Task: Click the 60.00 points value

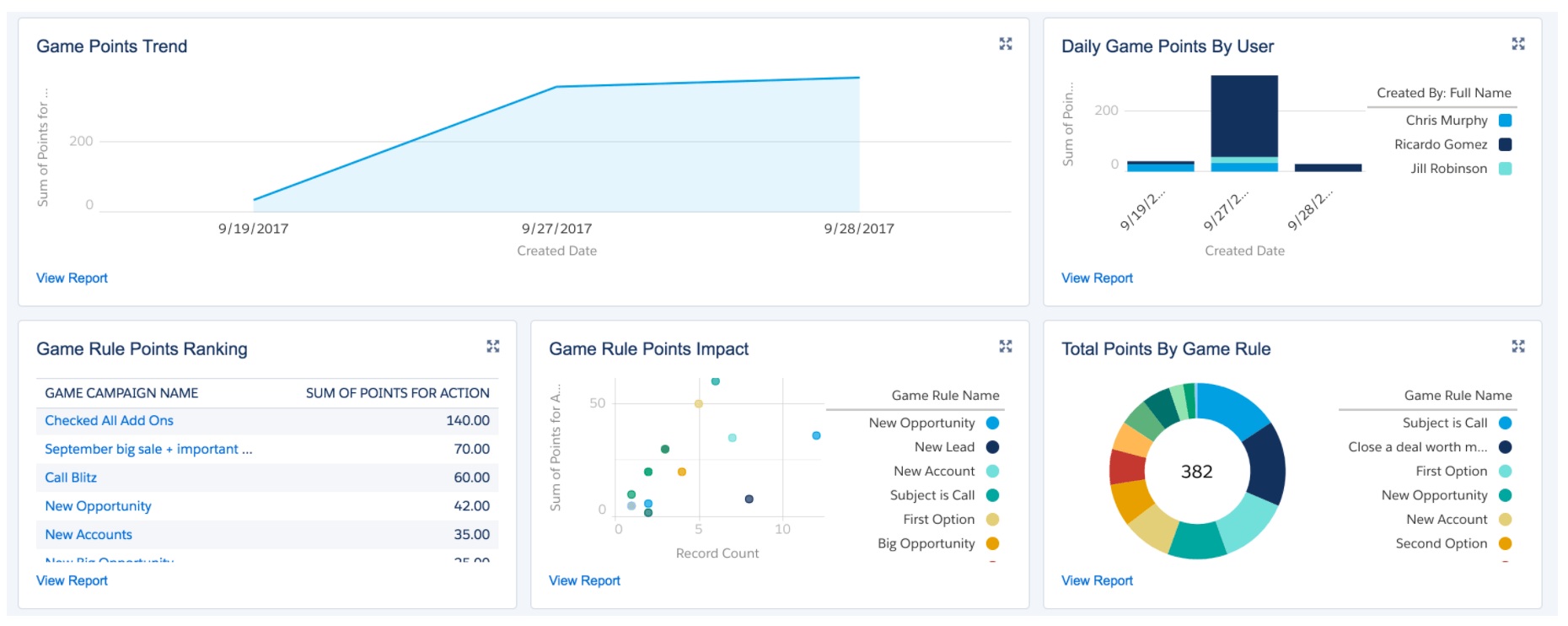Action: (471, 478)
